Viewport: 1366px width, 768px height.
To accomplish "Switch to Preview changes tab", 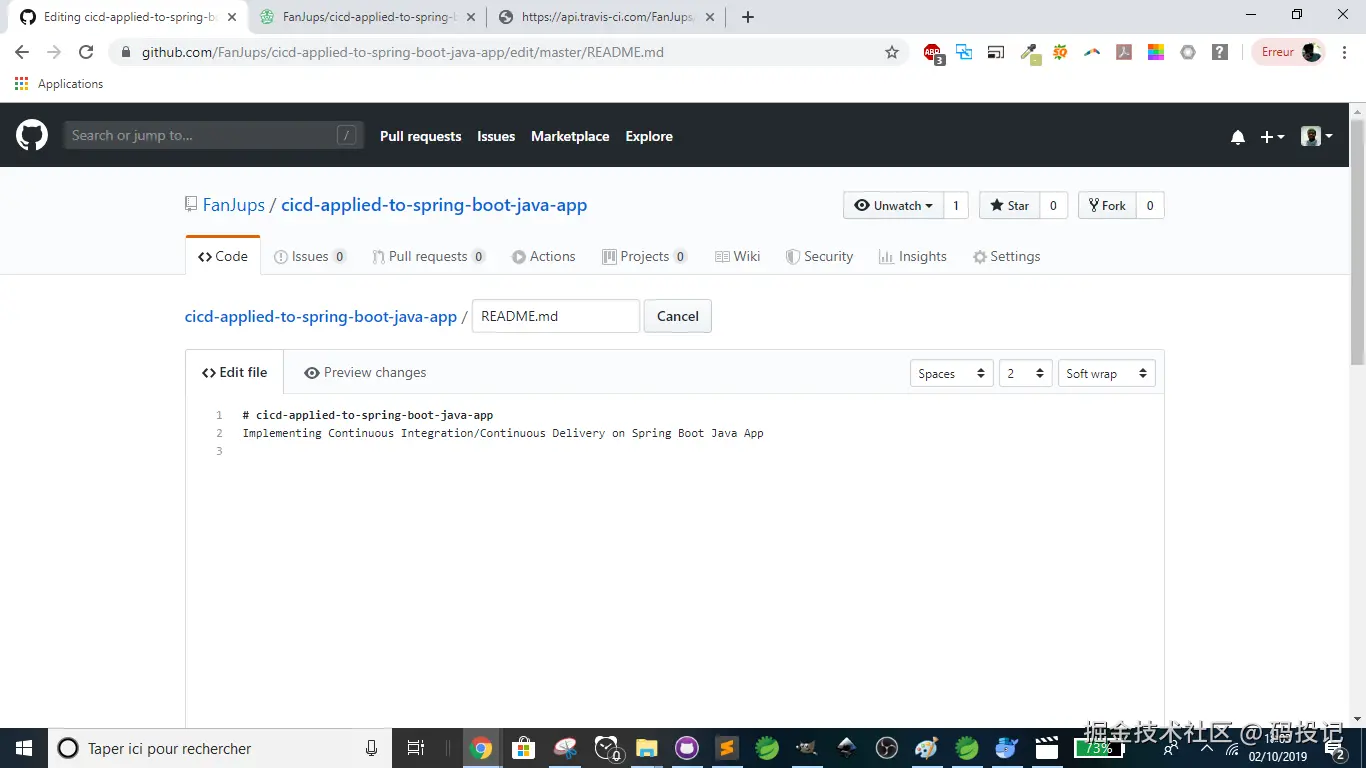I will tap(365, 373).
